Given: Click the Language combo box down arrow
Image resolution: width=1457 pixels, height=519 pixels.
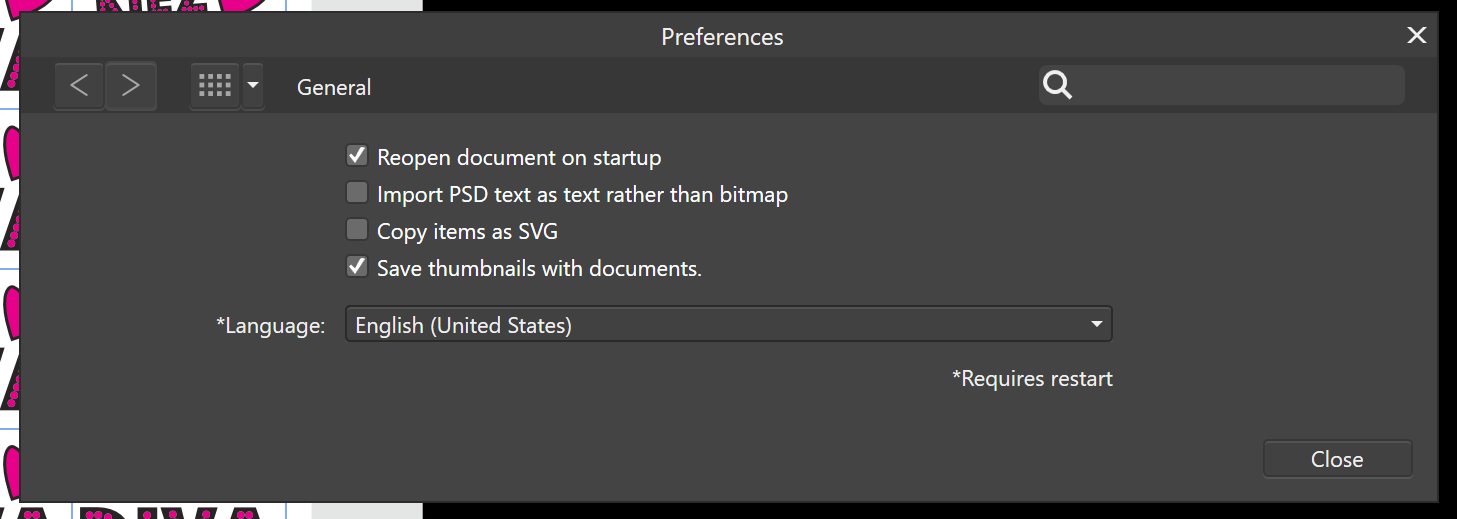Looking at the screenshot, I should tap(1097, 325).
